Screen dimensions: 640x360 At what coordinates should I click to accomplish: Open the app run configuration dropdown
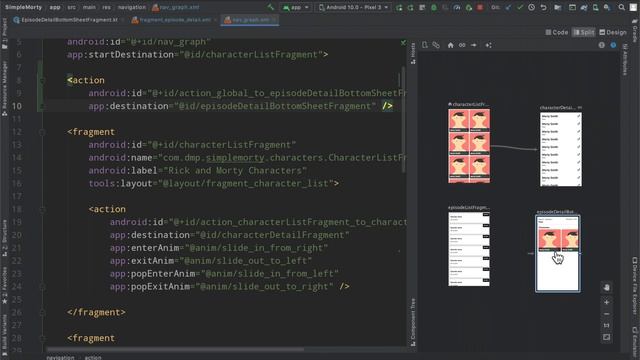[296, 7]
